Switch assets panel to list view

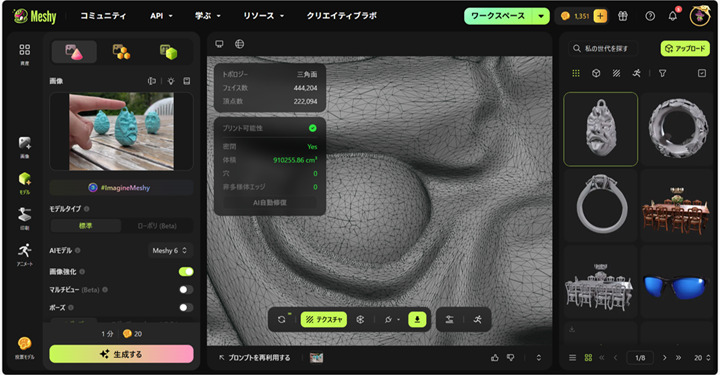tap(573, 358)
